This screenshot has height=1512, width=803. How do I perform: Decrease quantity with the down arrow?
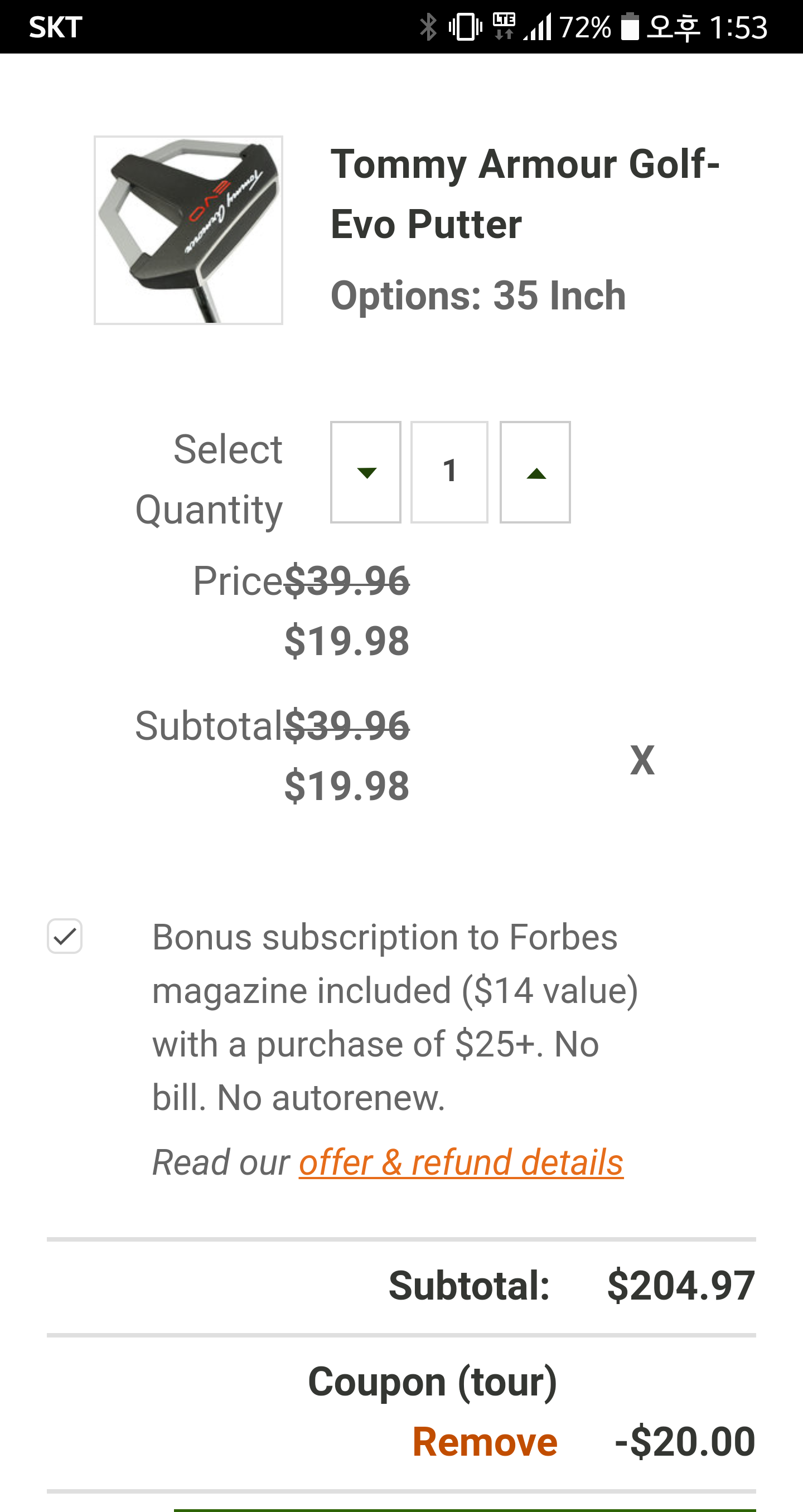click(365, 472)
